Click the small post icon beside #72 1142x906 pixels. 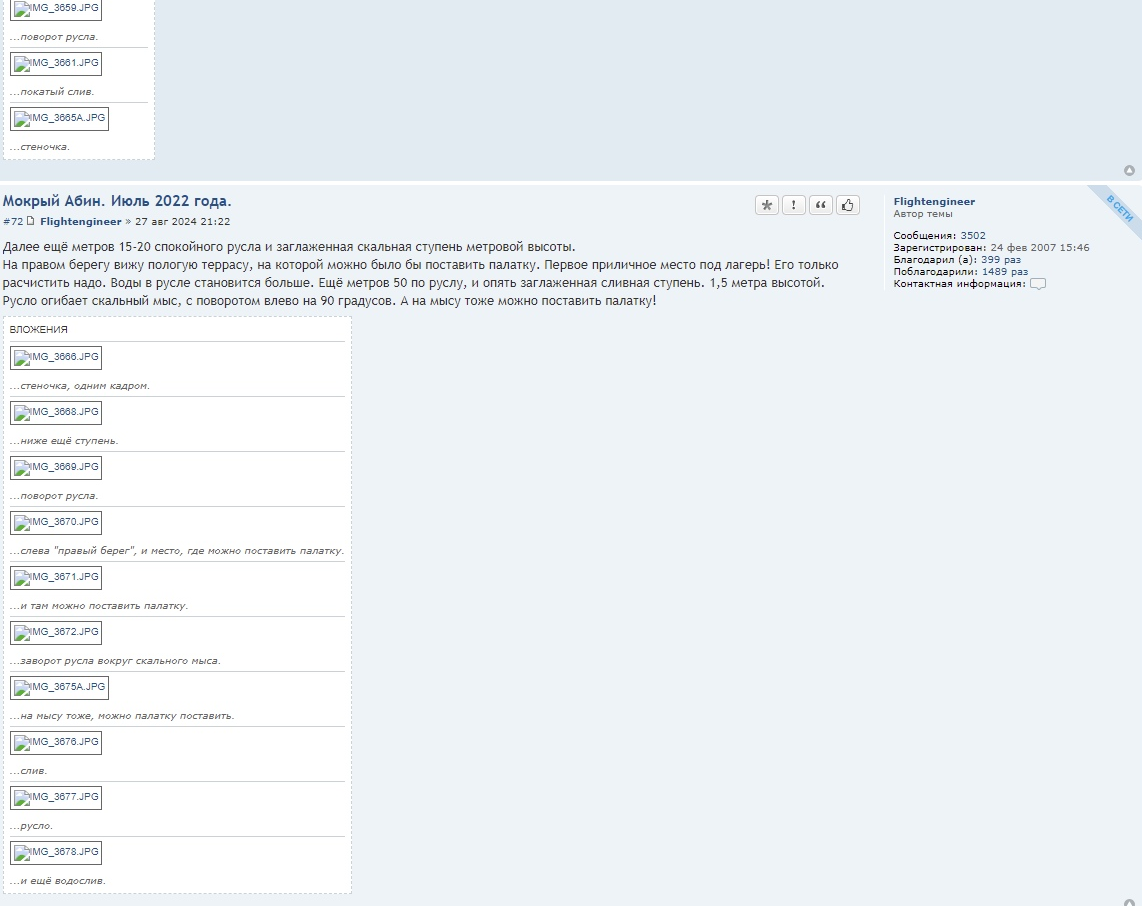31,221
